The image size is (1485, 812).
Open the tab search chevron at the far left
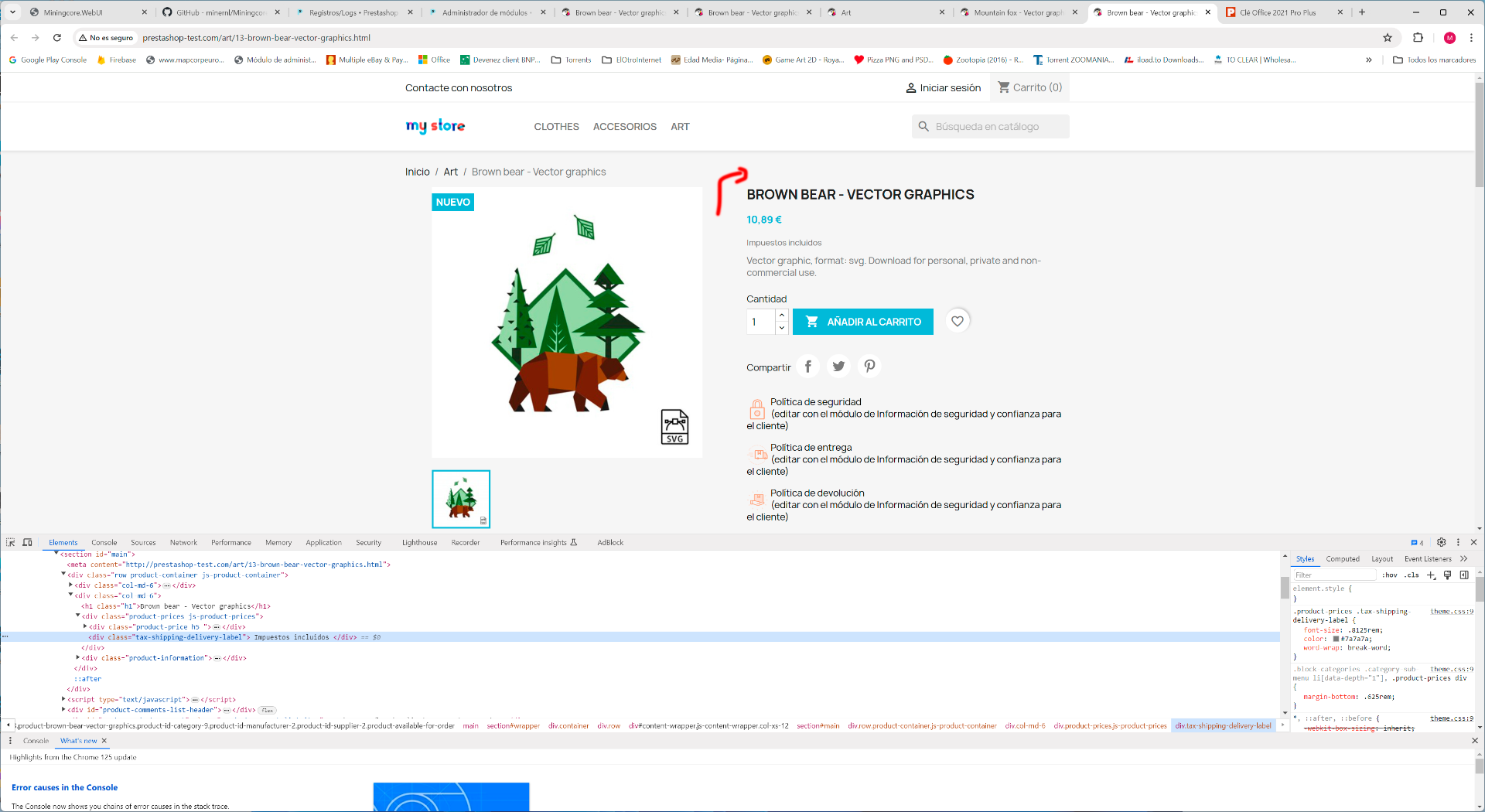click(12, 12)
